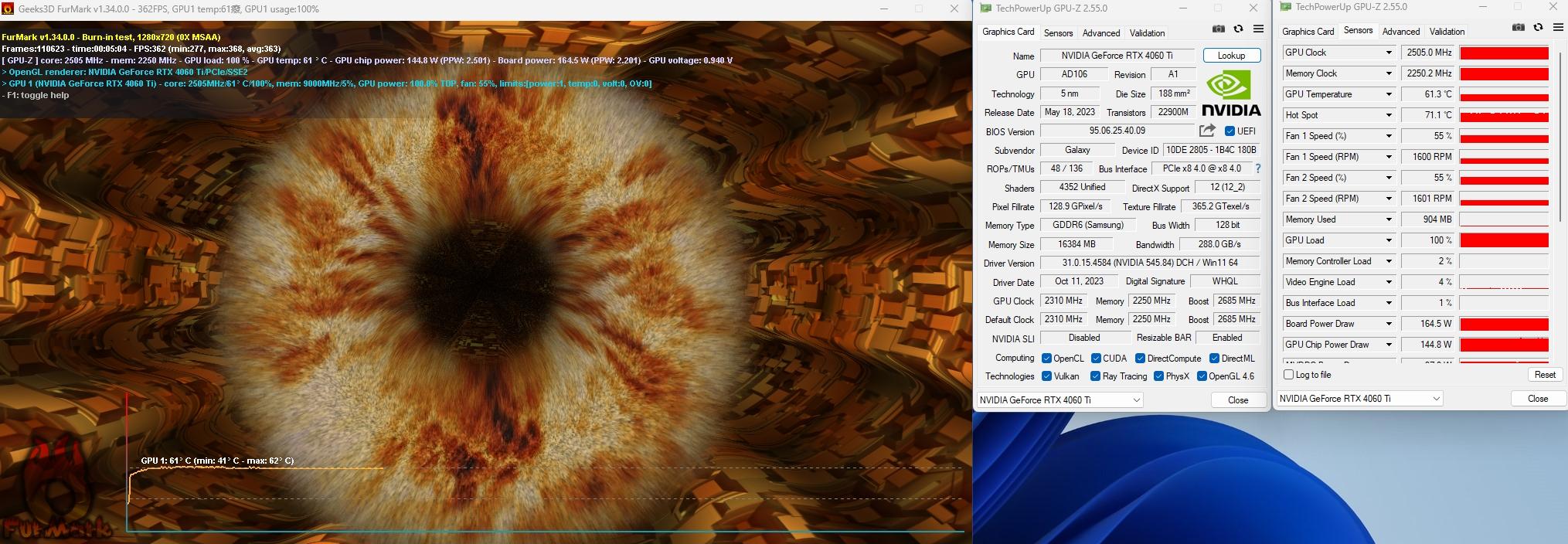Switch to Validation tab in left GPU-Z window
The width and height of the screenshot is (1568, 544).
pos(1147,33)
